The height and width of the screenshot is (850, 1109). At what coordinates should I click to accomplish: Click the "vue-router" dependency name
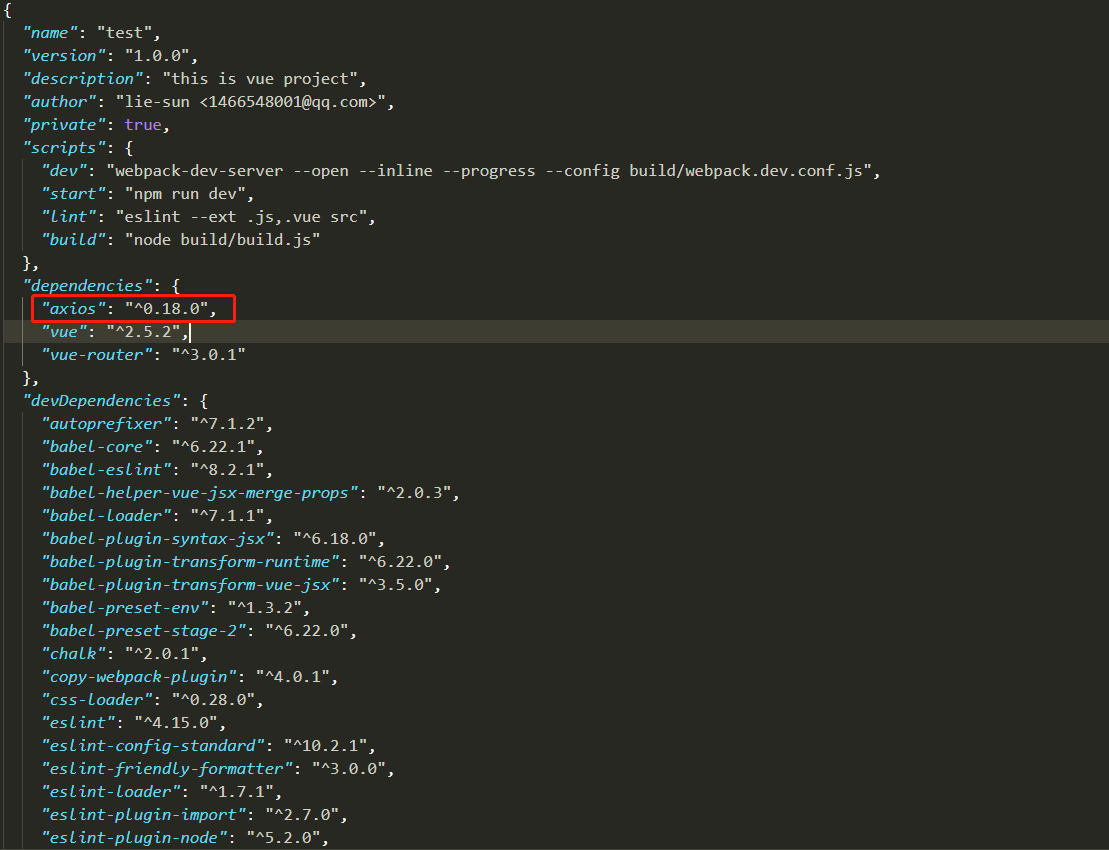[x=96, y=354]
